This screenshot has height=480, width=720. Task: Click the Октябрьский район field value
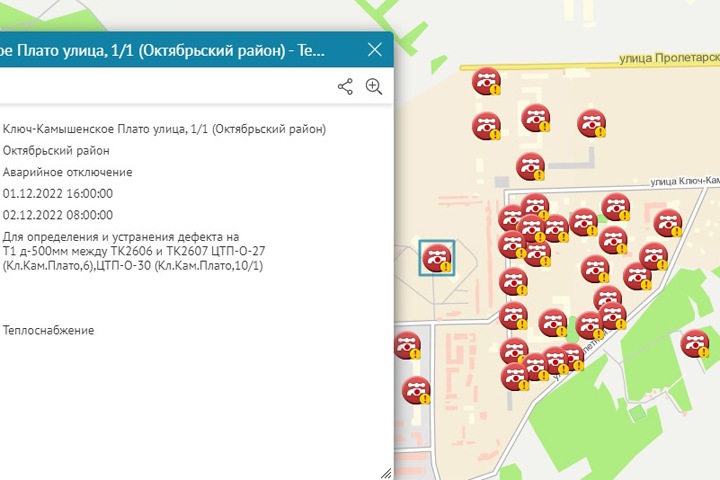56,151
